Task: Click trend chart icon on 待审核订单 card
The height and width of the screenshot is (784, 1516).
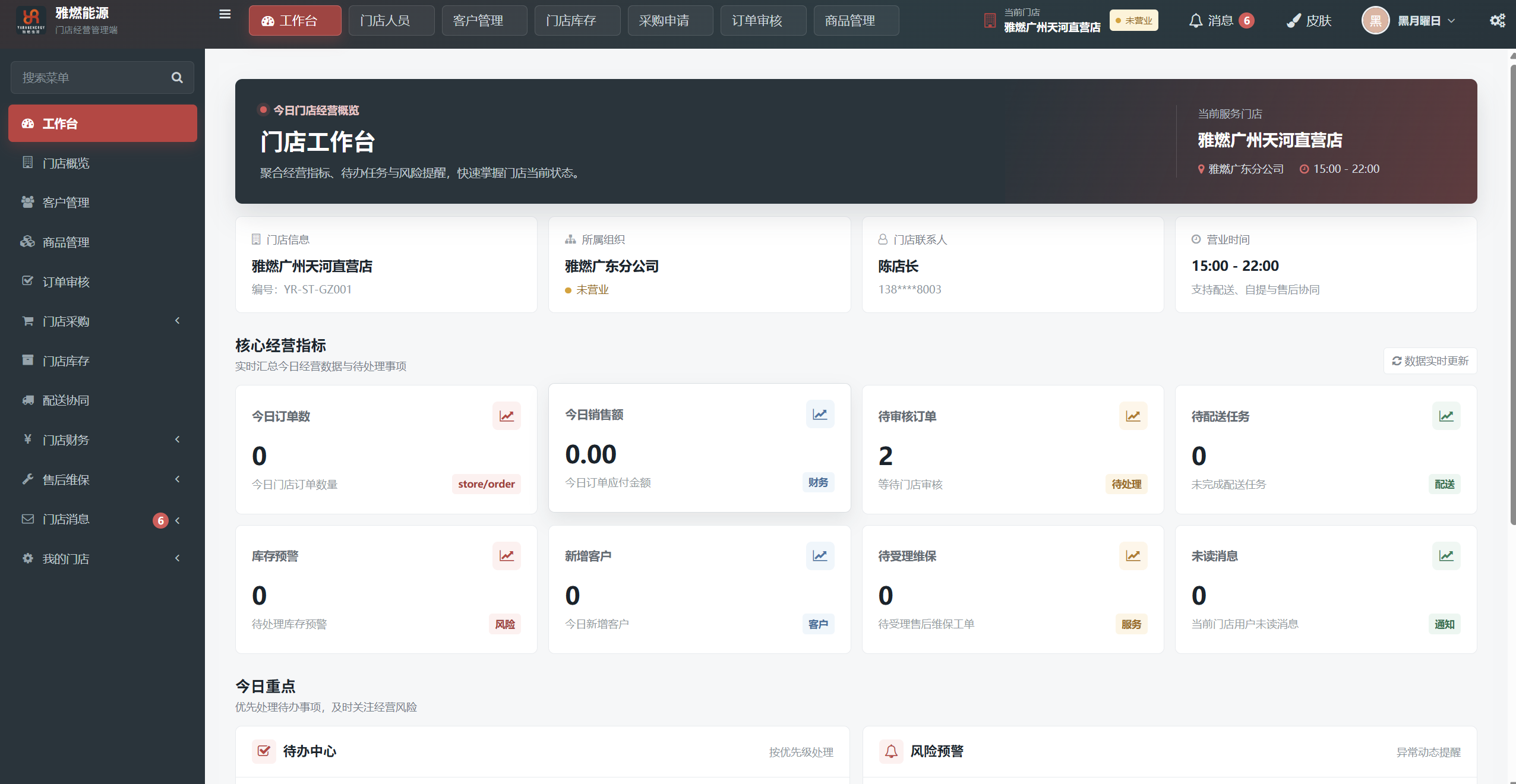Action: click(1133, 416)
